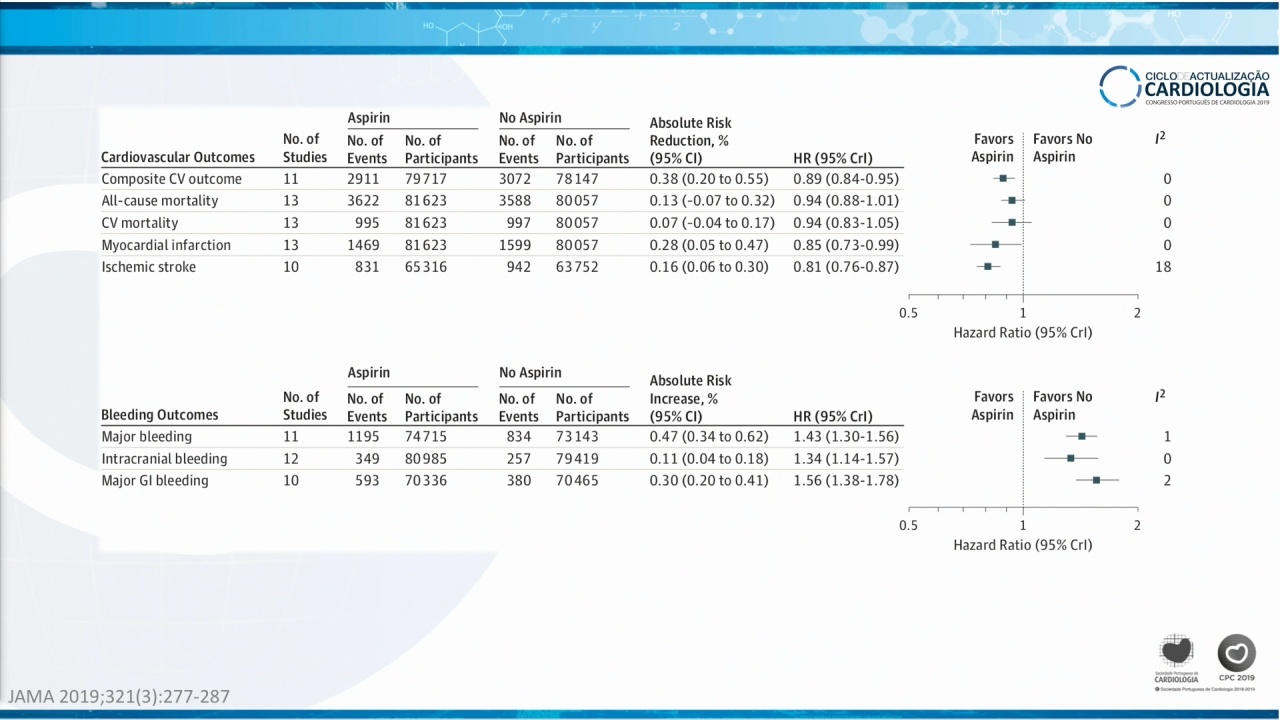The width and height of the screenshot is (1280, 720).
Task: Click 'Absolute Risk Reduction, %' column header
Action: [691, 141]
